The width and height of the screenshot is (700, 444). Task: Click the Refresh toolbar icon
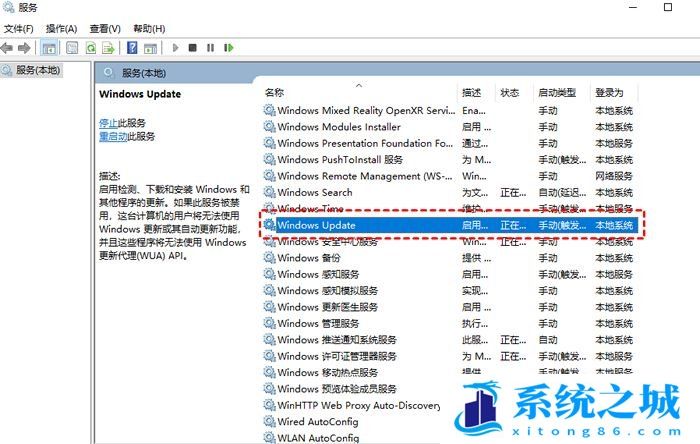pos(91,48)
